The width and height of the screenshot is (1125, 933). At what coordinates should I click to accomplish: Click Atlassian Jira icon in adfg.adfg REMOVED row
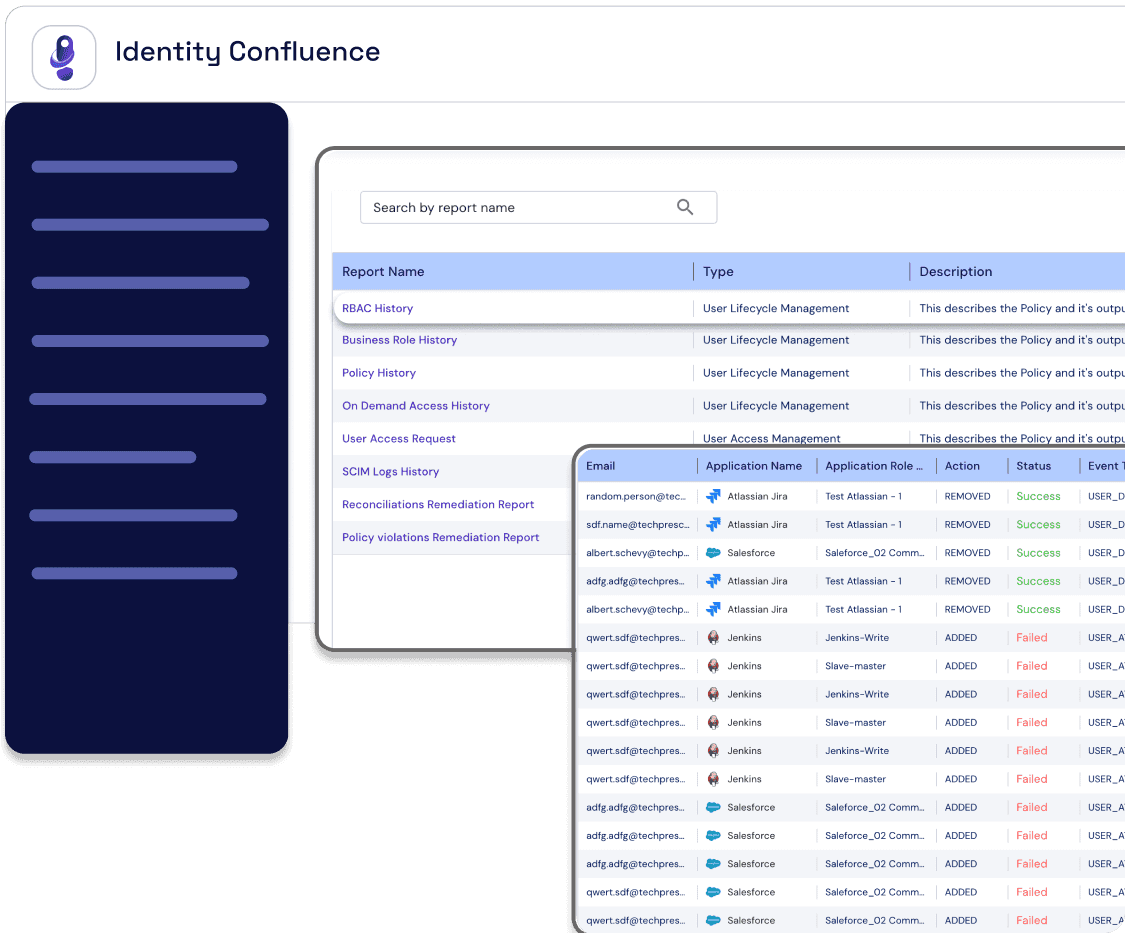pos(713,581)
